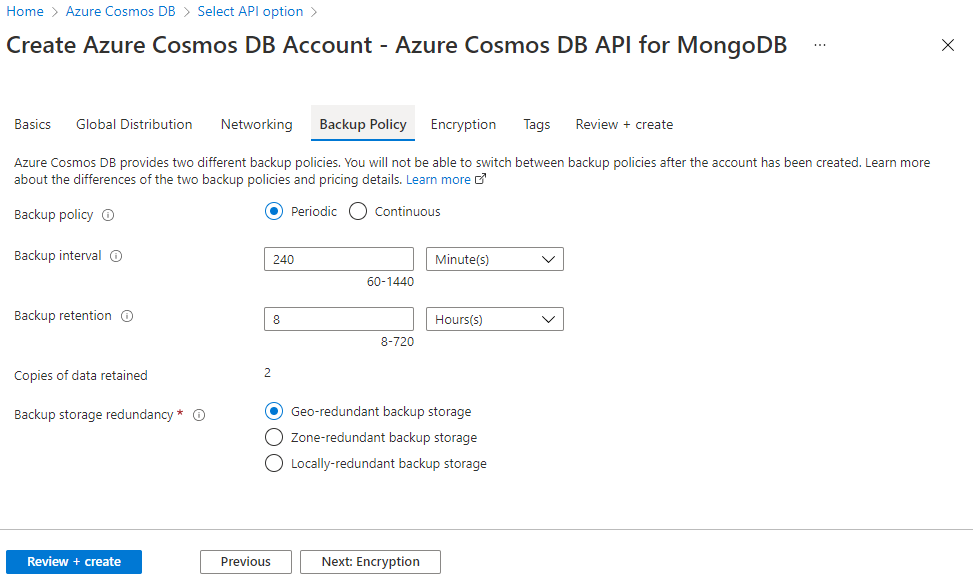
Task: Go back with the Previous button
Action: coord(246,562)
